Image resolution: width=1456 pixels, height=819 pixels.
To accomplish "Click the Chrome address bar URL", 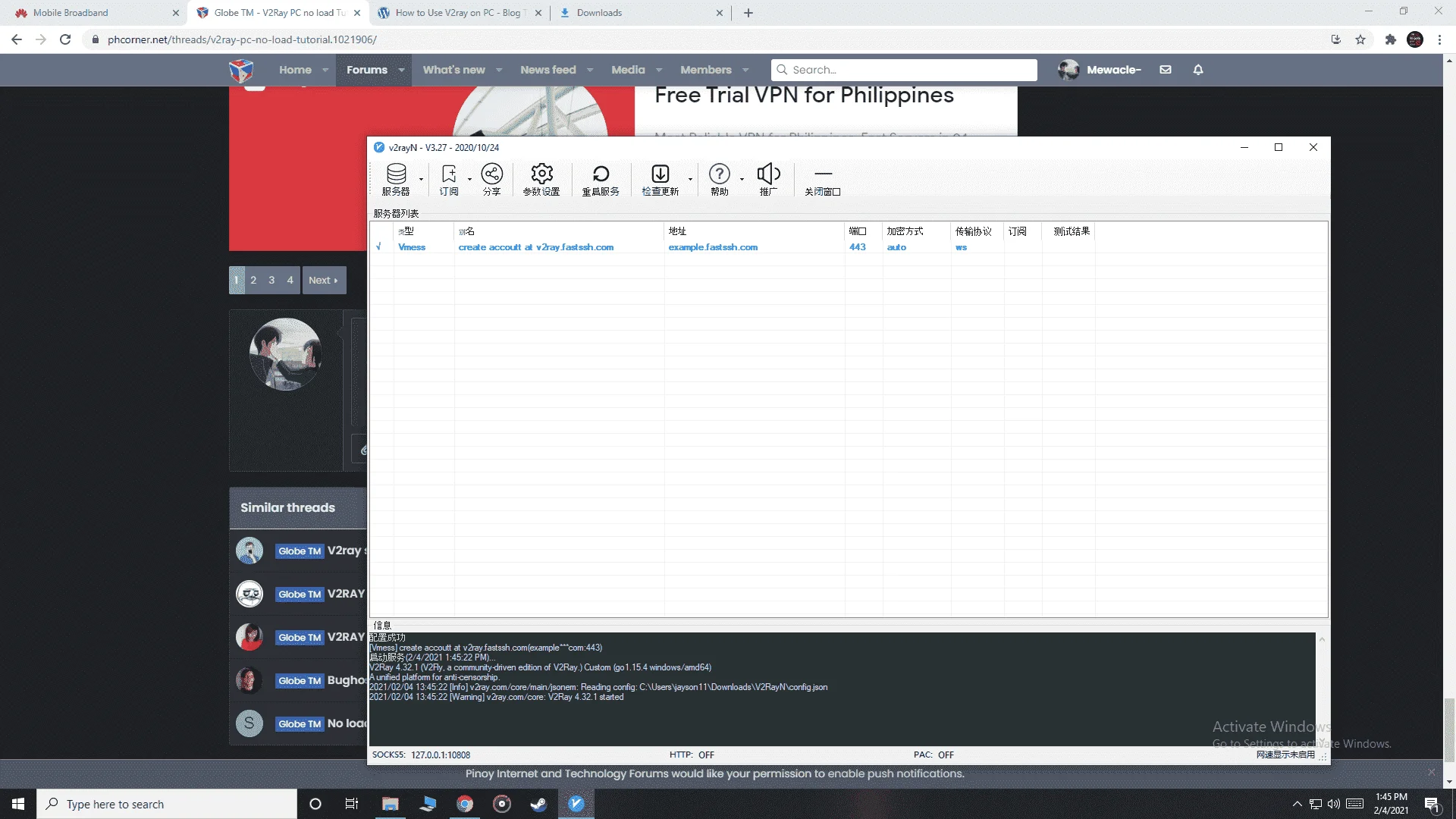I will (x=242, y=39).
